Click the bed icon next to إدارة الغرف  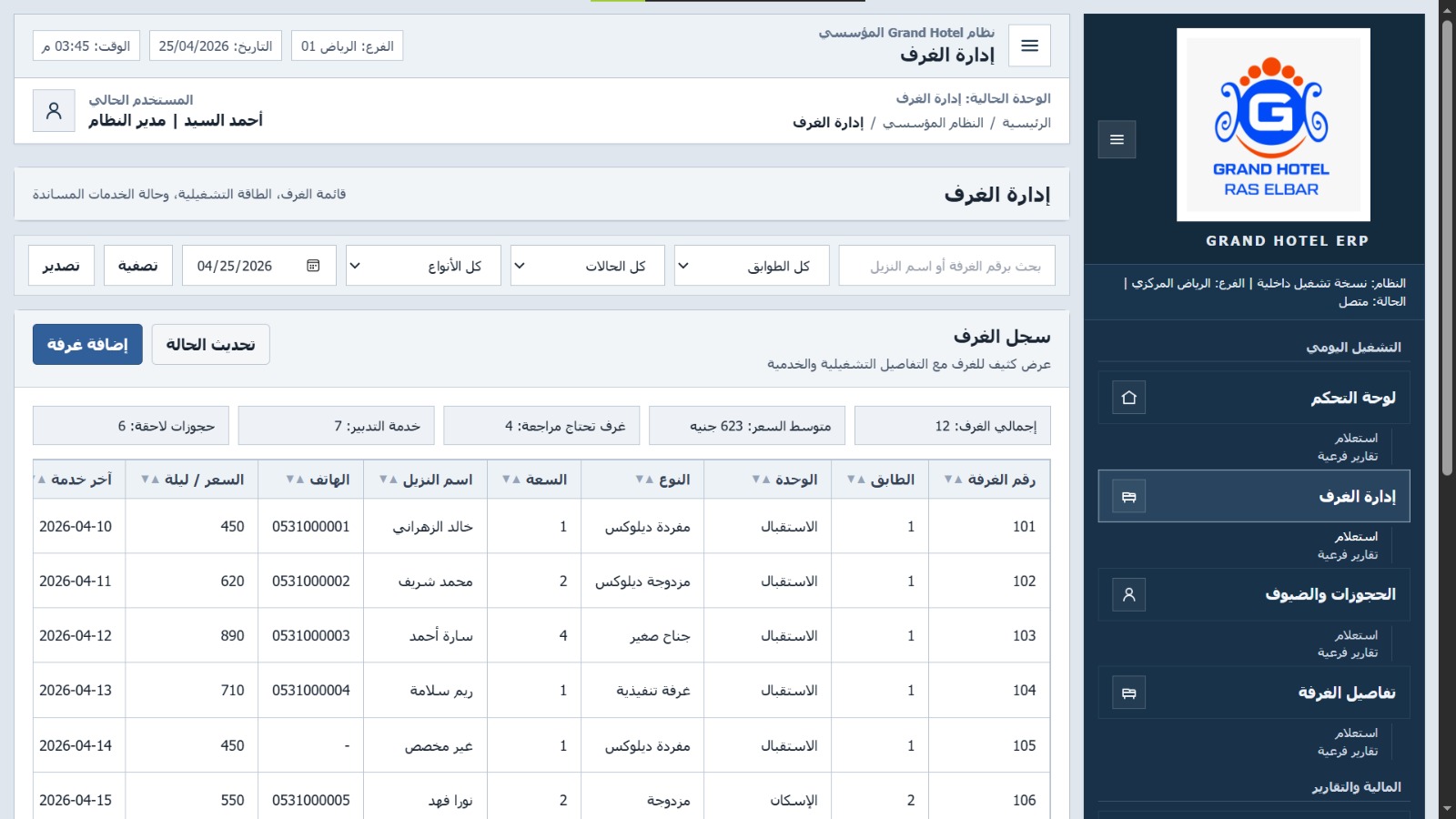(1129, 496)
